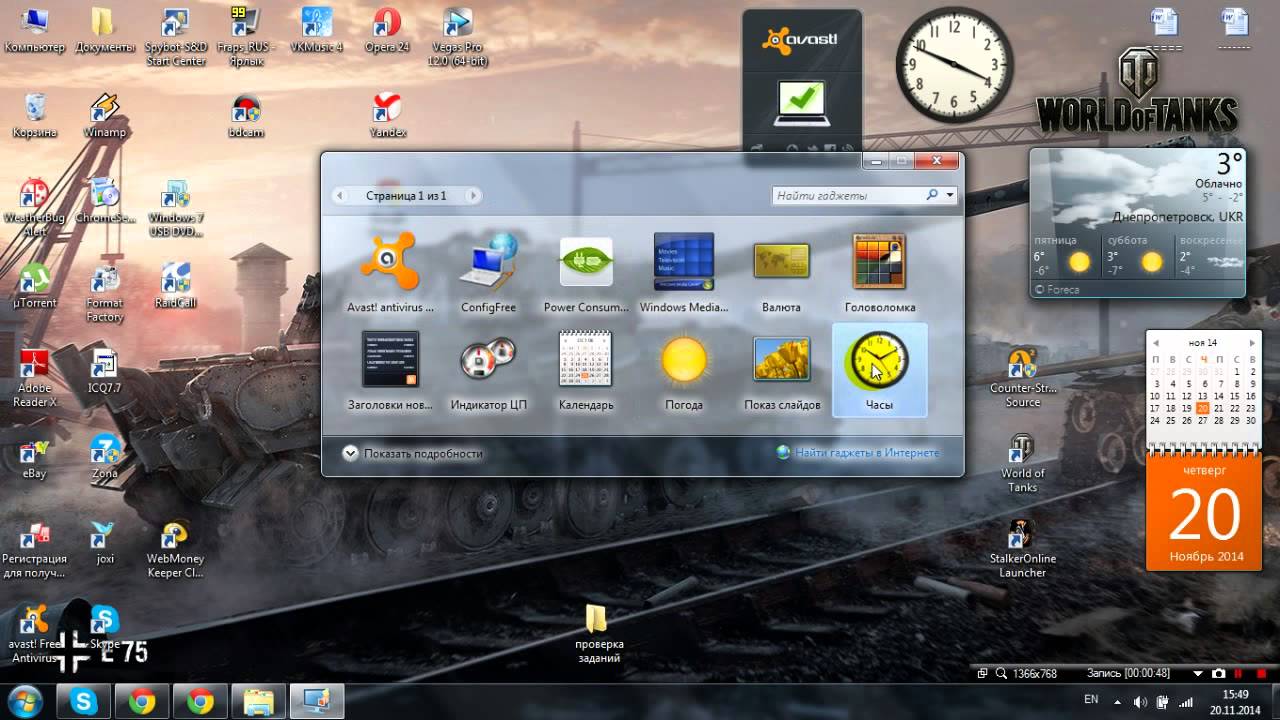Select the Индикатор ЦП gadget
1280x720 pixels.
point(488,371)
